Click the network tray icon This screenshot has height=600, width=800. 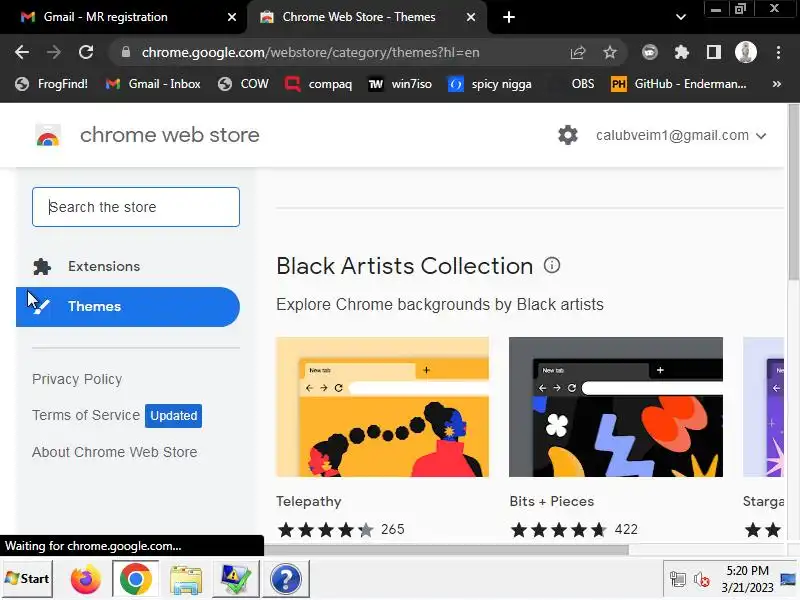[678, 580]
